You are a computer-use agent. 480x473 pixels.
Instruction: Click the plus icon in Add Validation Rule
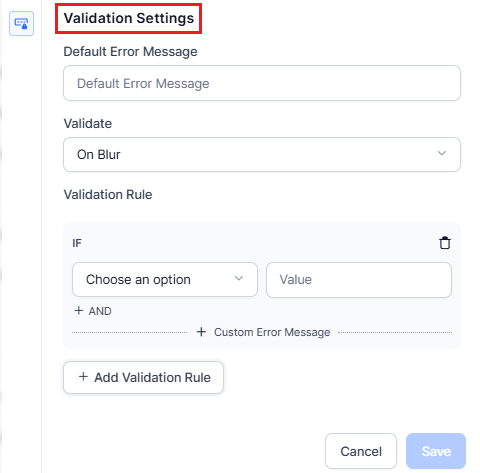pos(83,377)
